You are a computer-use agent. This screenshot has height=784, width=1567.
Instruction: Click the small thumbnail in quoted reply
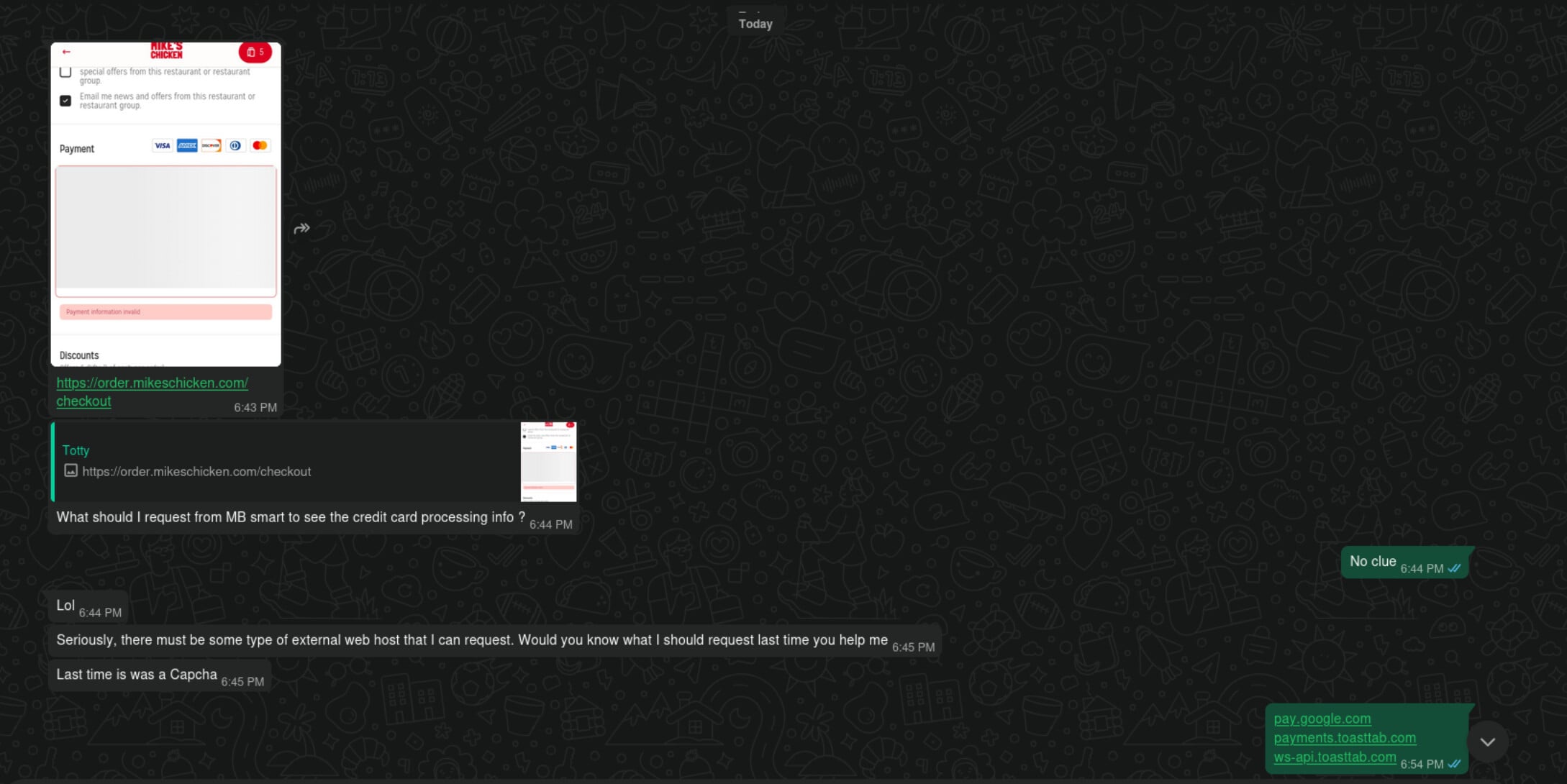click(548, 462)
